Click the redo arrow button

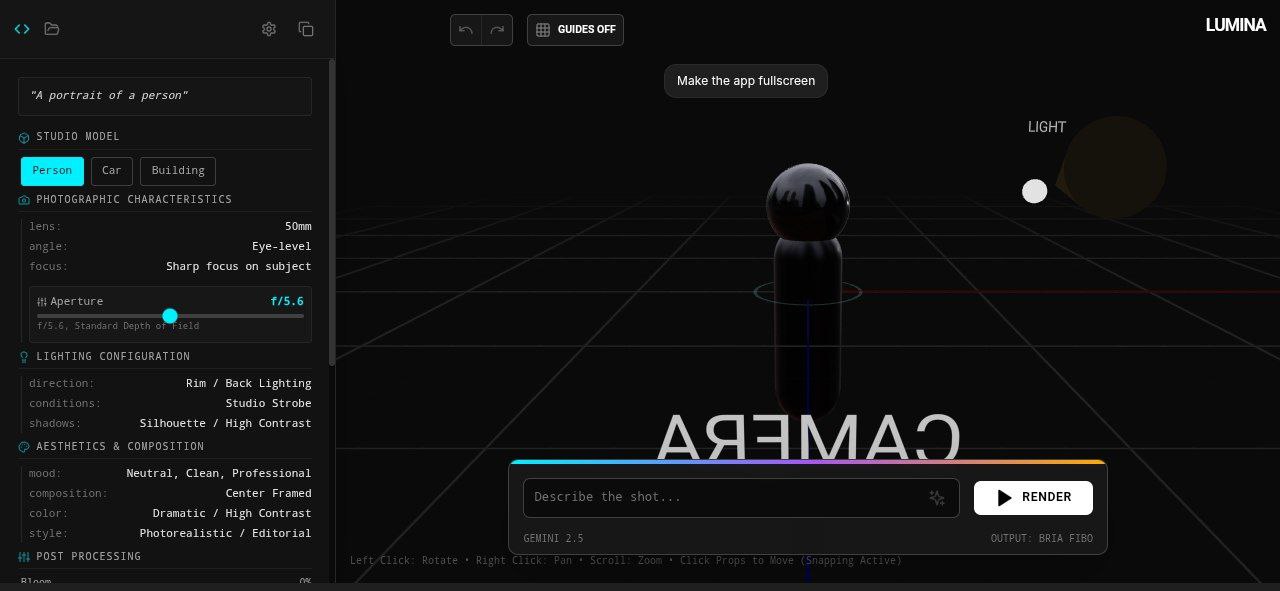click(x=497, y=30)
